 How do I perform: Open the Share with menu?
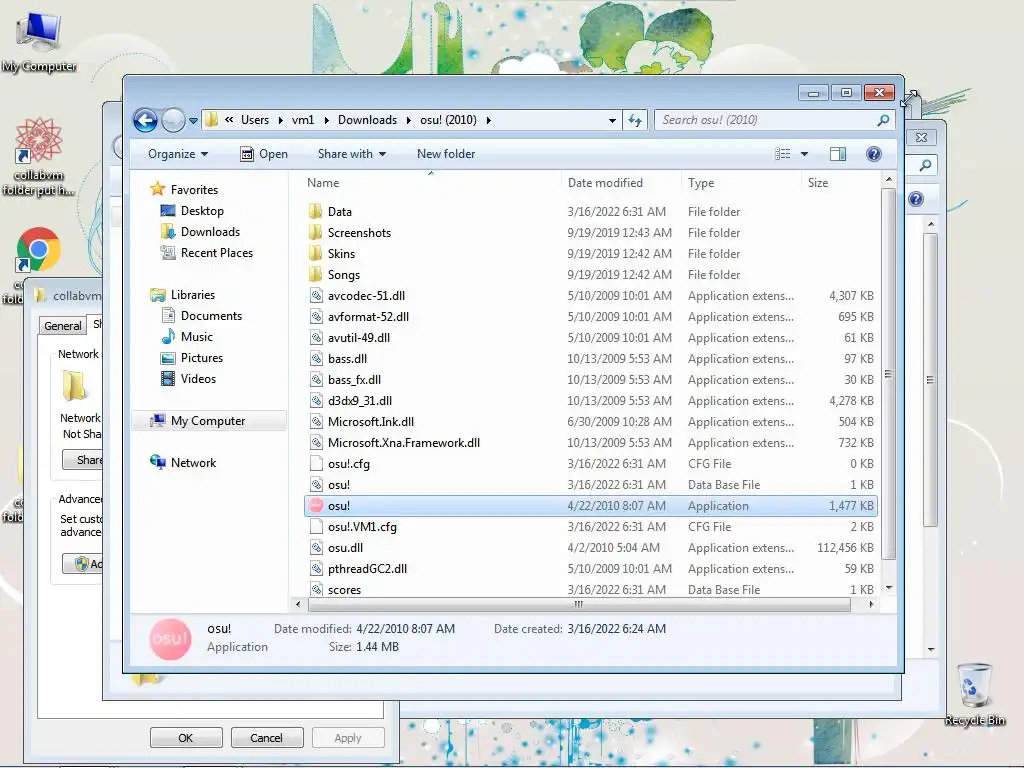(x=351, y=154)
